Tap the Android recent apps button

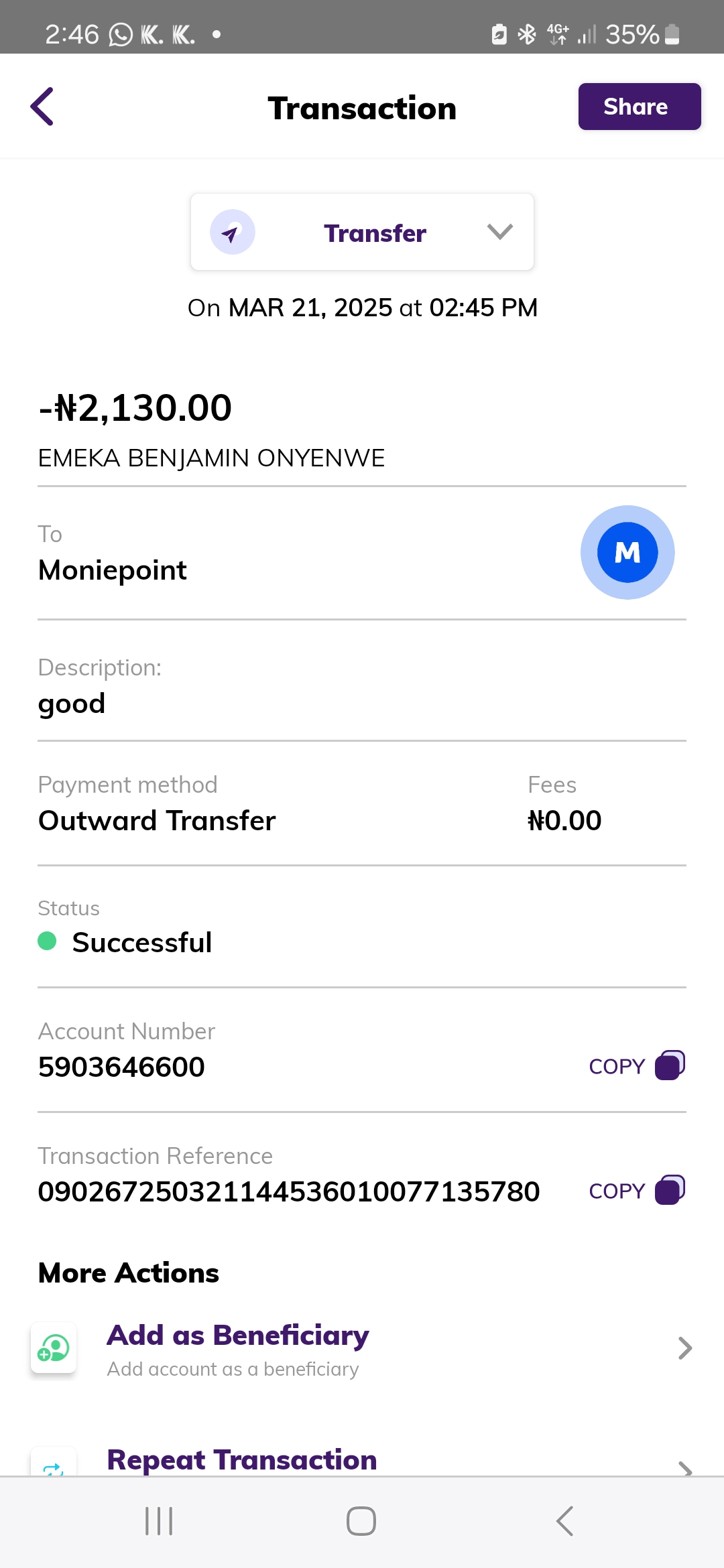pos(159,1521)
